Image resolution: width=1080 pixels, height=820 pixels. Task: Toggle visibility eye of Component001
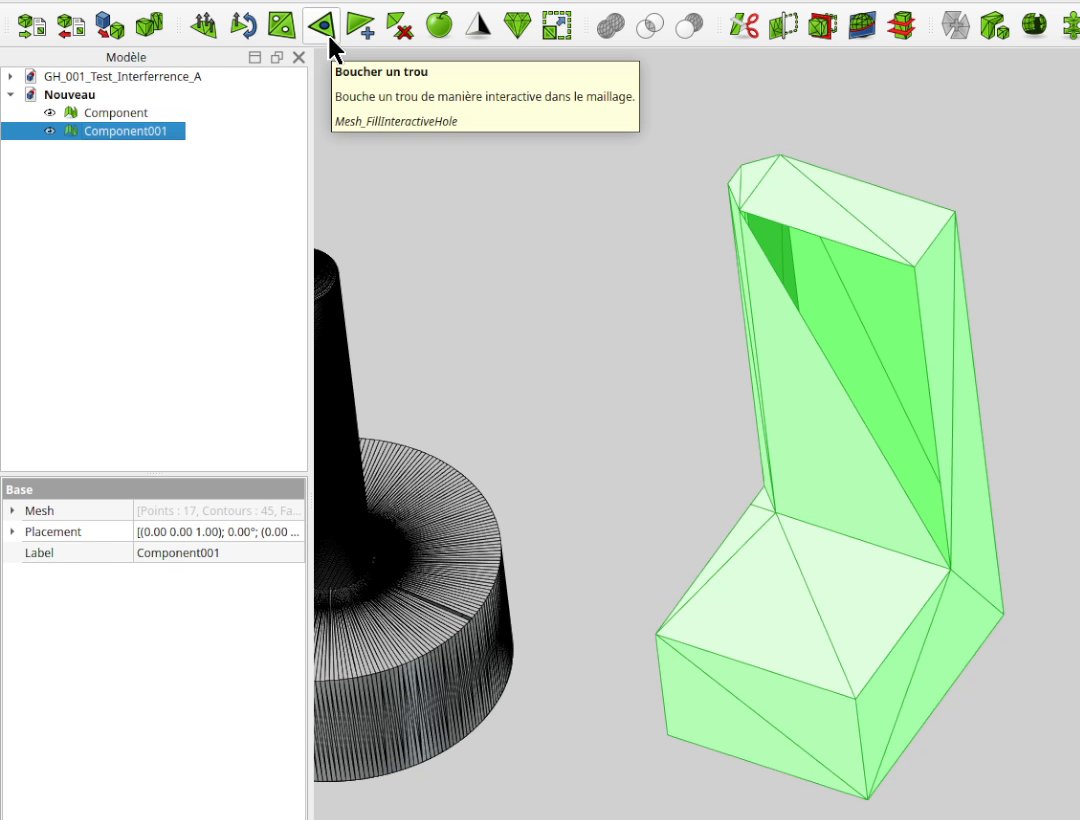[50, 131]
